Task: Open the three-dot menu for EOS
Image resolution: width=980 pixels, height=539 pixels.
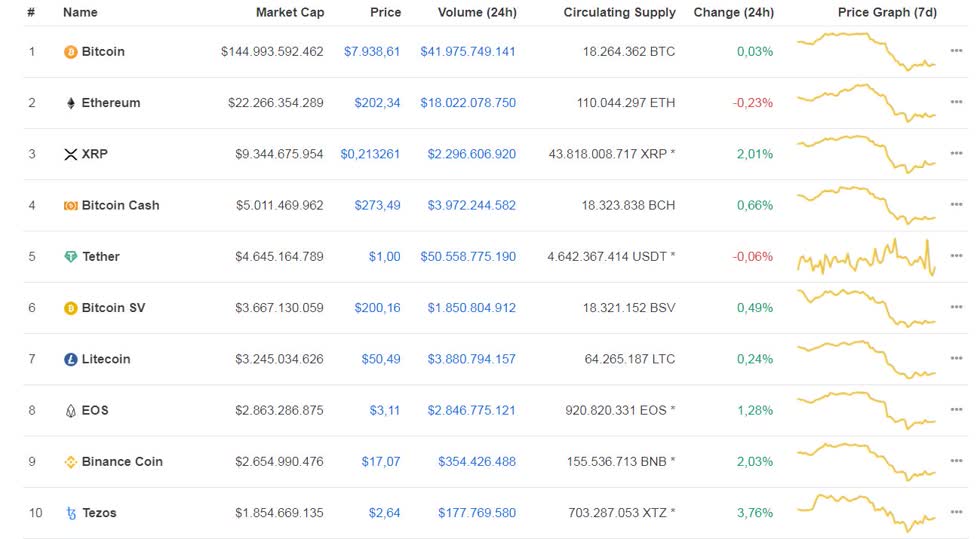Action: [x=956, y=410]
